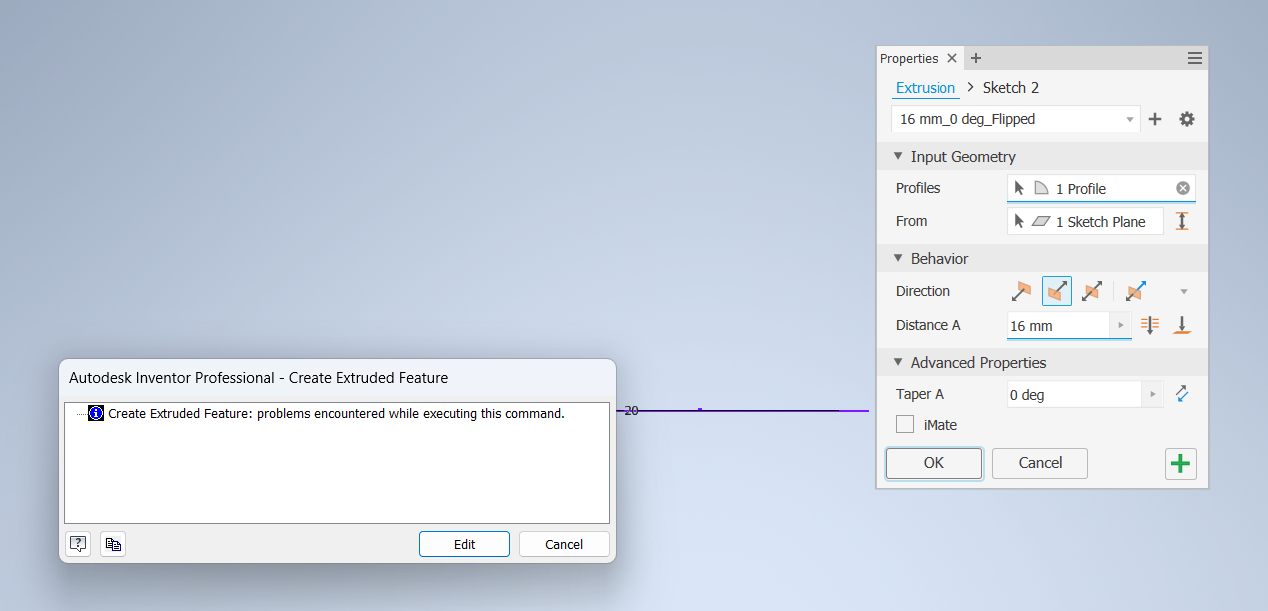
Task: Click Edit in the error dialog
Action: (x=464, y=543)
